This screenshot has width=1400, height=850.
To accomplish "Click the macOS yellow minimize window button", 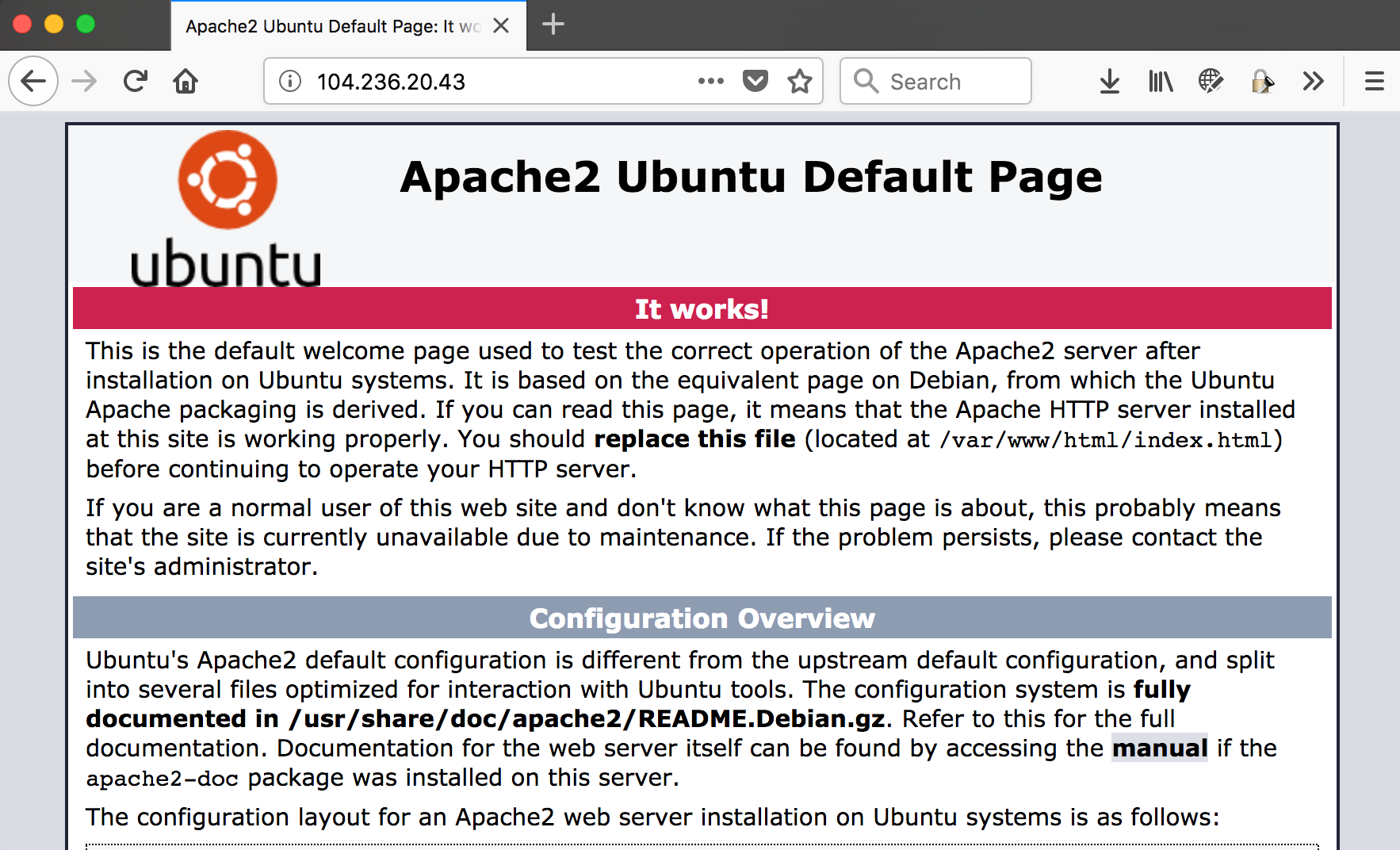I will [54, 24].
